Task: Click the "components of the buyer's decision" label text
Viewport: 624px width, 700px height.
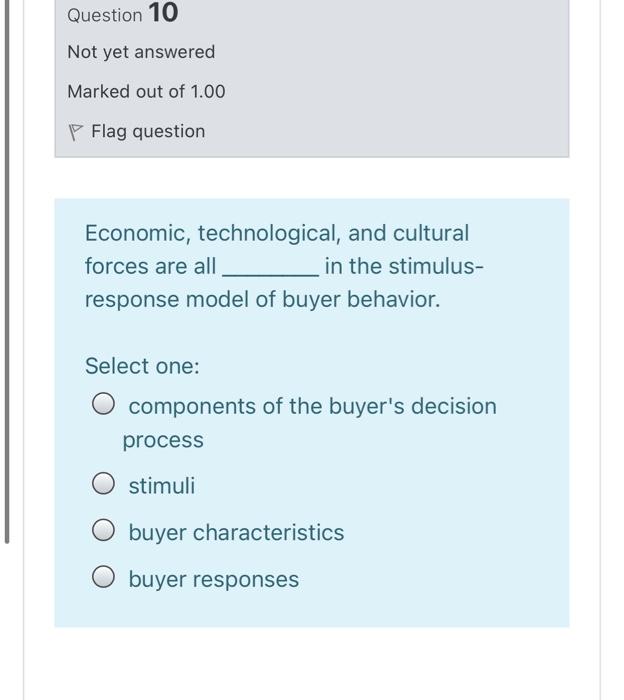Action: click(312, 406)
